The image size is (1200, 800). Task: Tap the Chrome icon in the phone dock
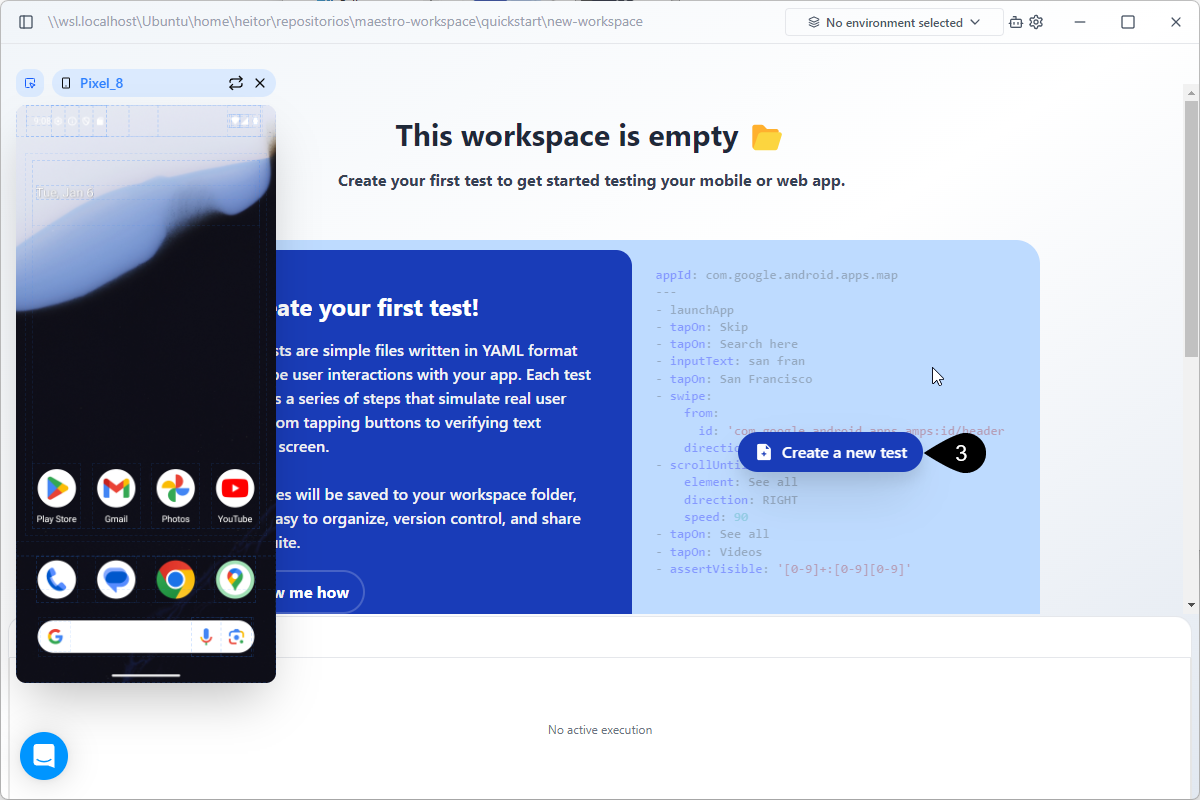176,579
